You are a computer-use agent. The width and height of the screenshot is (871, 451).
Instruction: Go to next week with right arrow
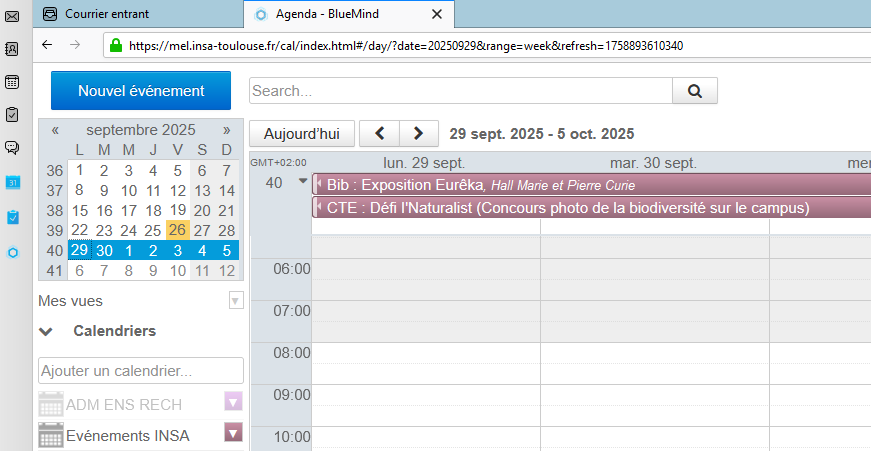coord(419,133)
